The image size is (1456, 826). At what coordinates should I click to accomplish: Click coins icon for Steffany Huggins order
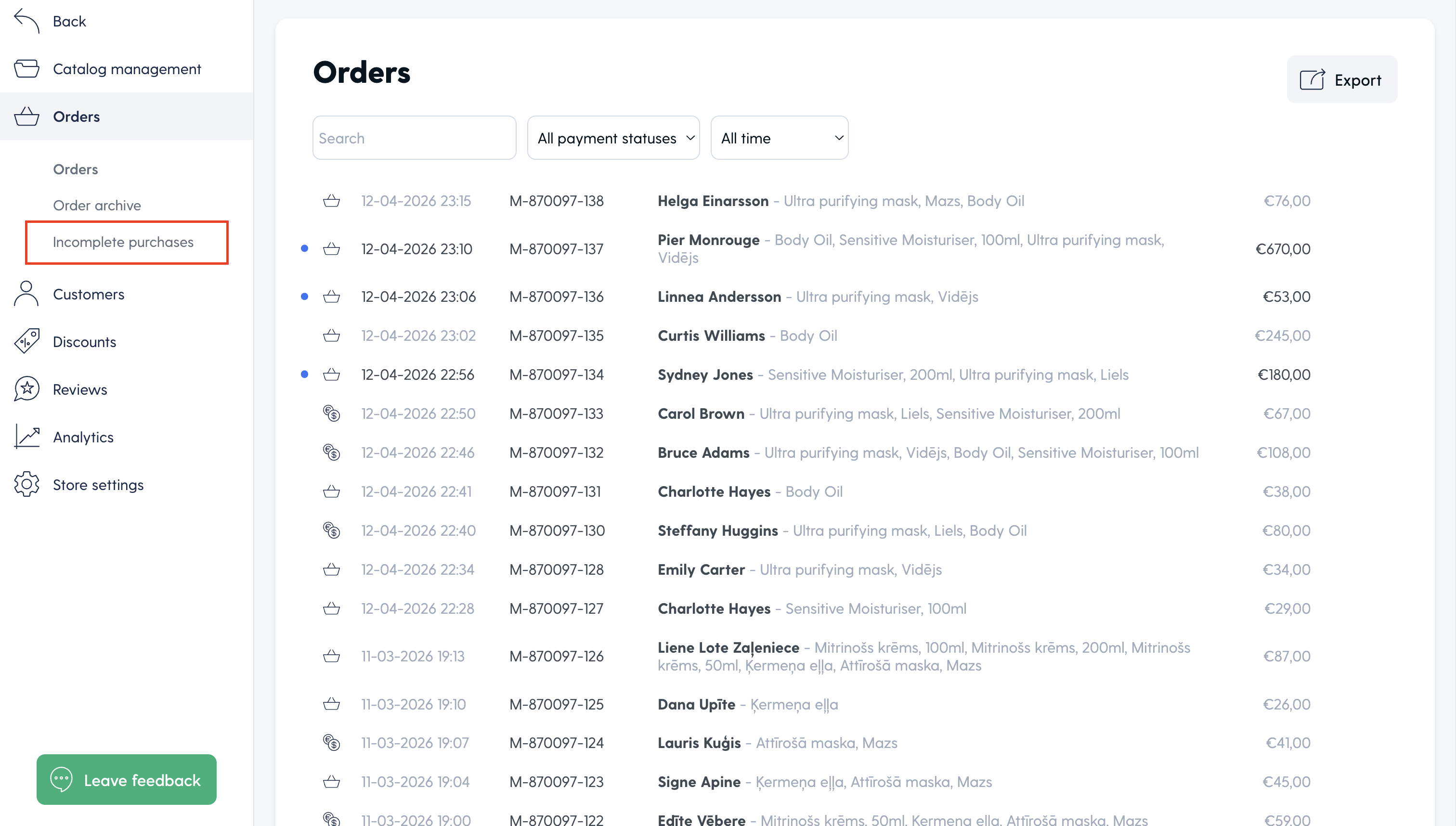pyautogui.click(x=331, y=530)
